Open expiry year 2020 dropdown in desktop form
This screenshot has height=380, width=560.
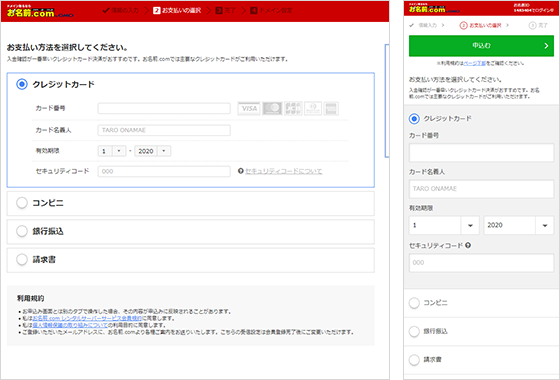pyautogui.click(x=152, y=151)
